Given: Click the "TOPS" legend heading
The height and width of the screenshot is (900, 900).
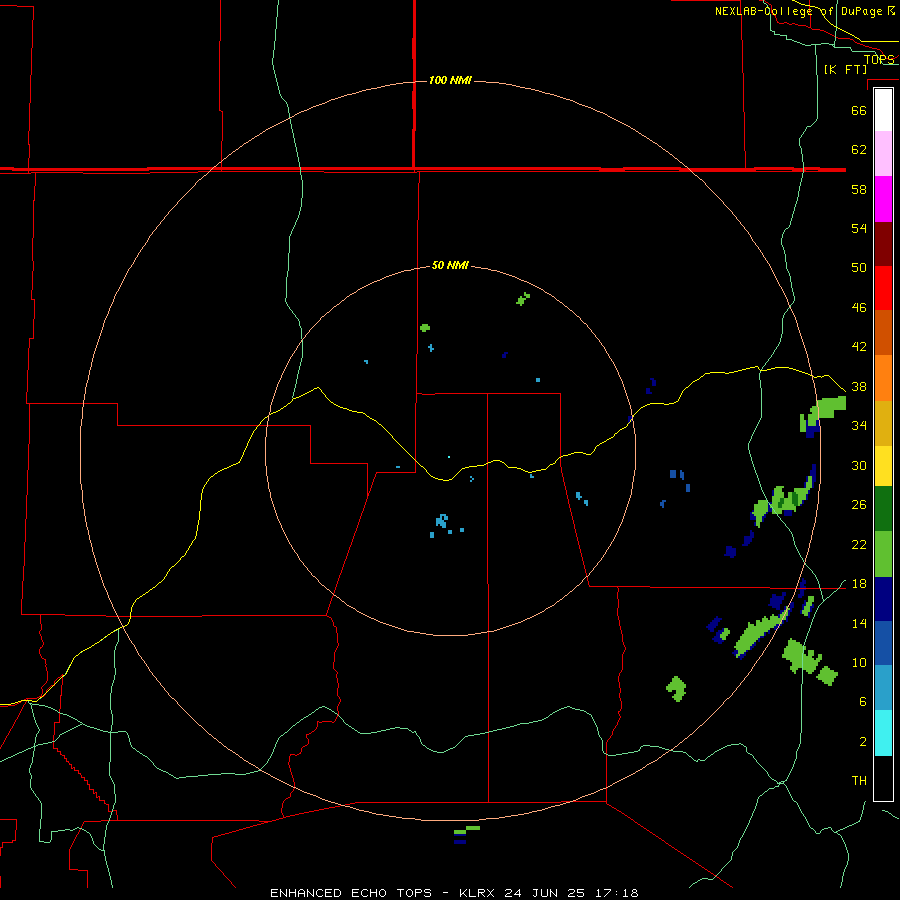Looking at the screenshot, I should click(879, 59).
